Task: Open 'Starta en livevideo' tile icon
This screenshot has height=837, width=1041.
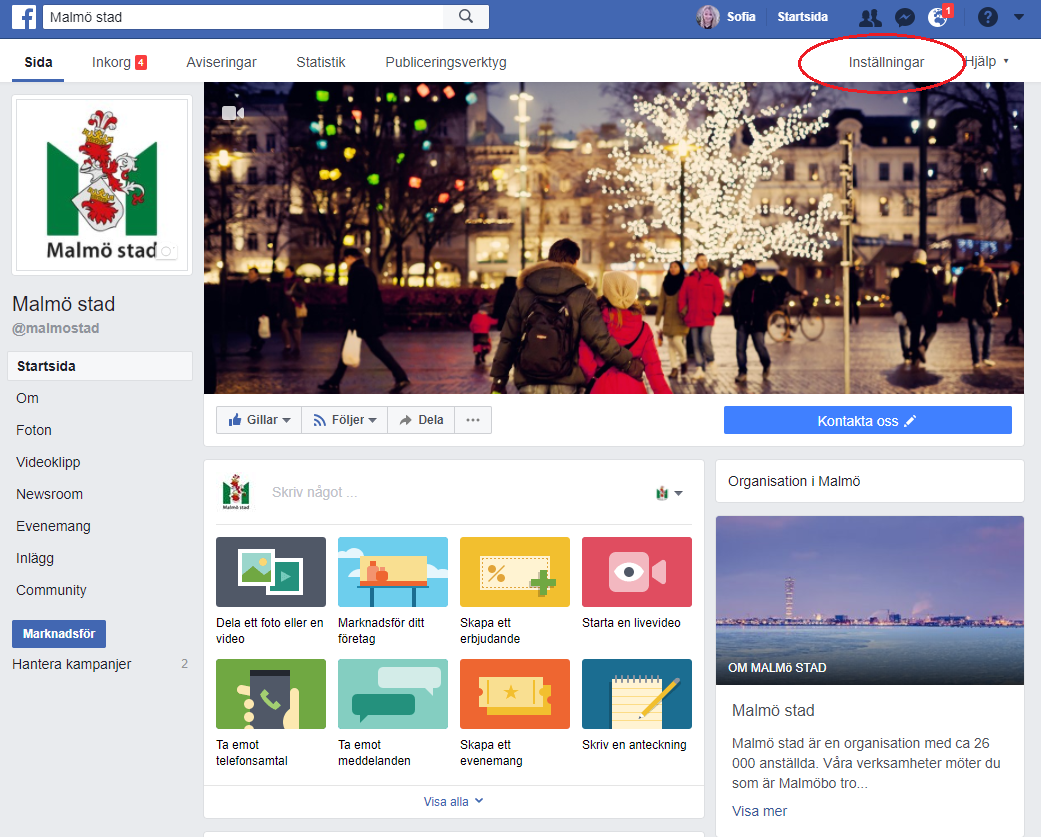Action: pyautogui.click(x=637, y=571)
